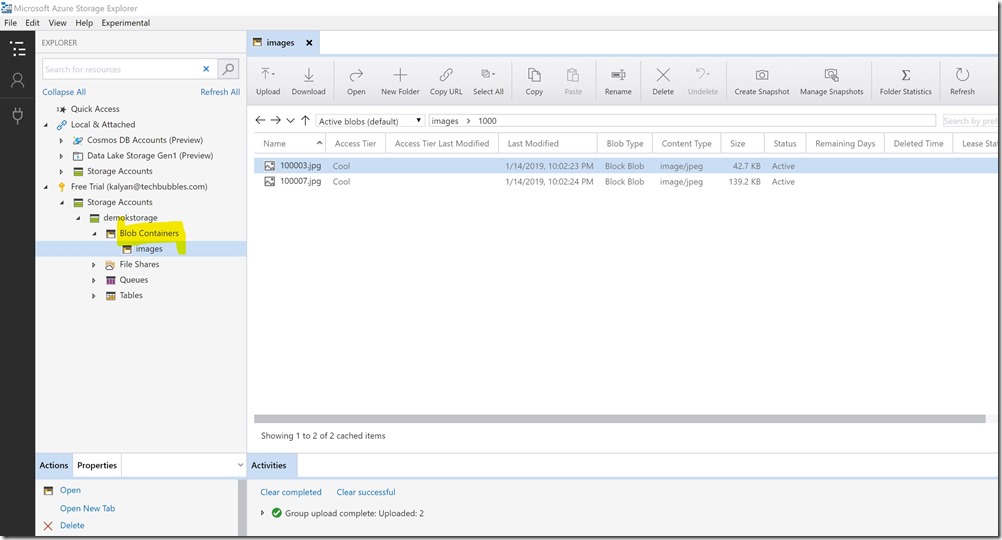The width and height of the screenshot is (1002, 540).
Task: Click the Search for resources field
Action: click(121, 69)
